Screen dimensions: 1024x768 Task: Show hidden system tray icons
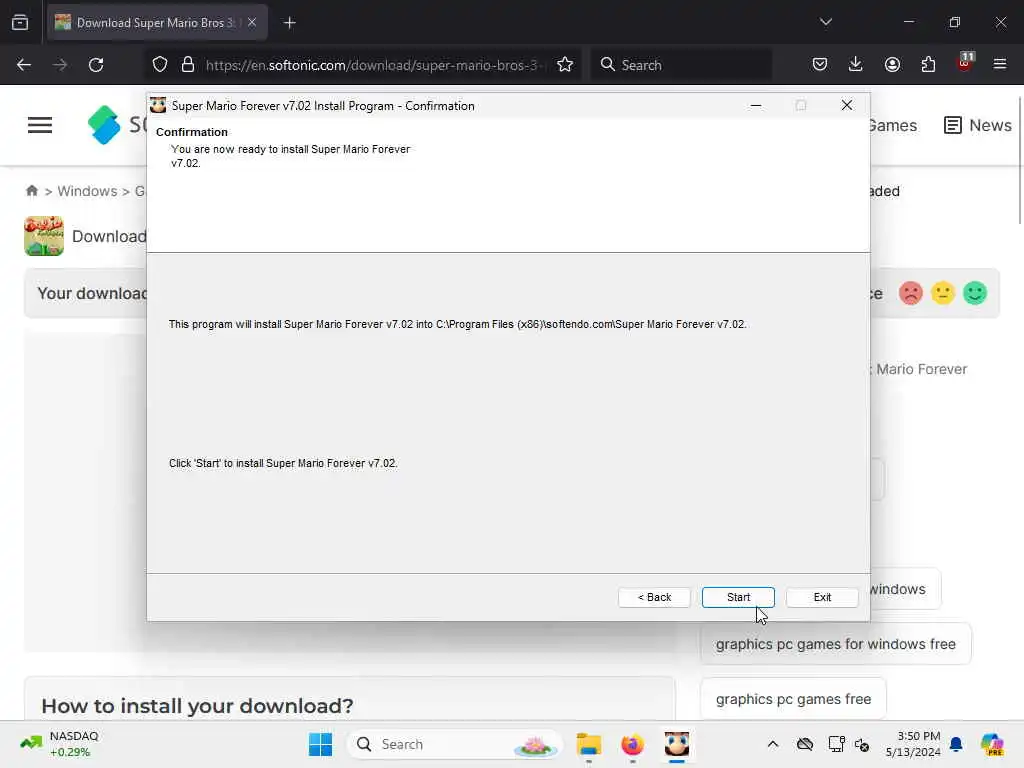coord(773,744)
